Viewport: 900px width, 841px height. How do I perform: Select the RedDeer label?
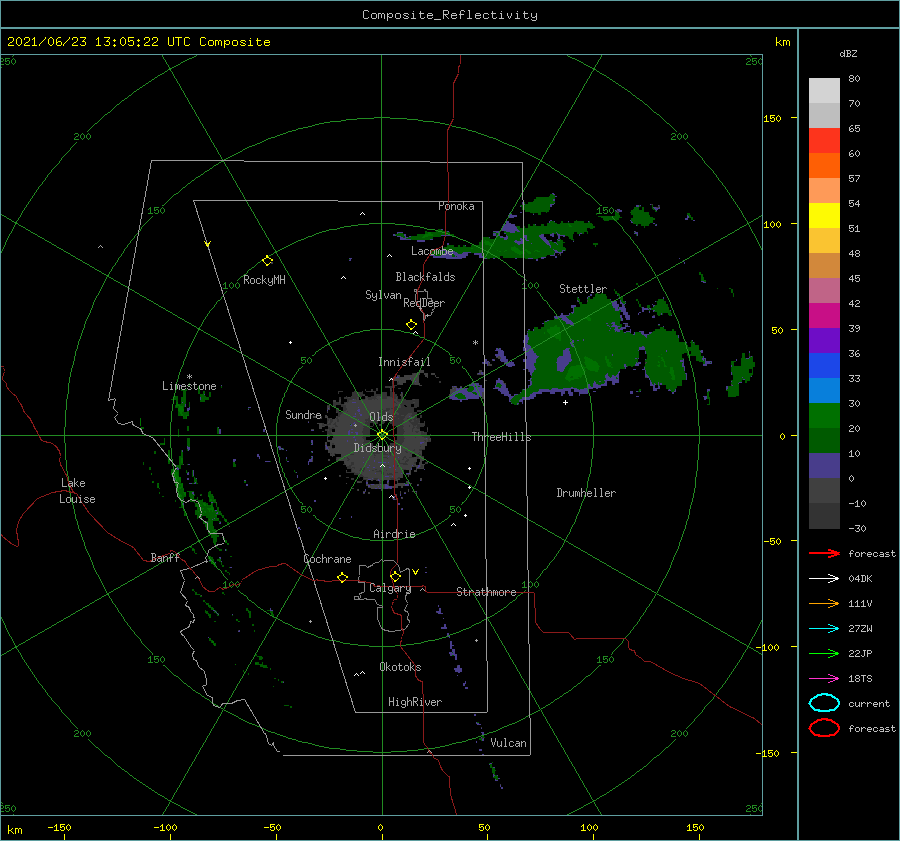tap(424, 303)
